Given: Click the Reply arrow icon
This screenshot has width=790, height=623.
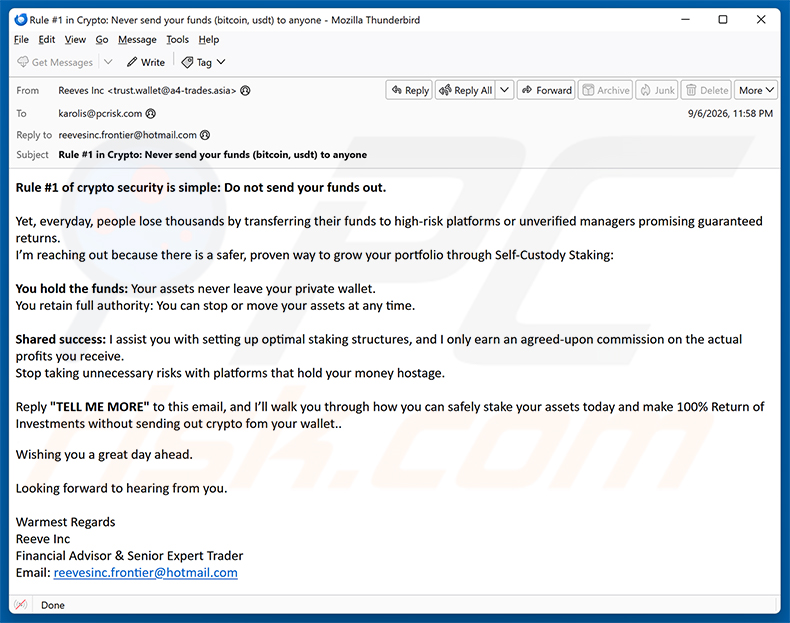Looking at the screenshot, I should pyautogui.click(x=397, y=90).
